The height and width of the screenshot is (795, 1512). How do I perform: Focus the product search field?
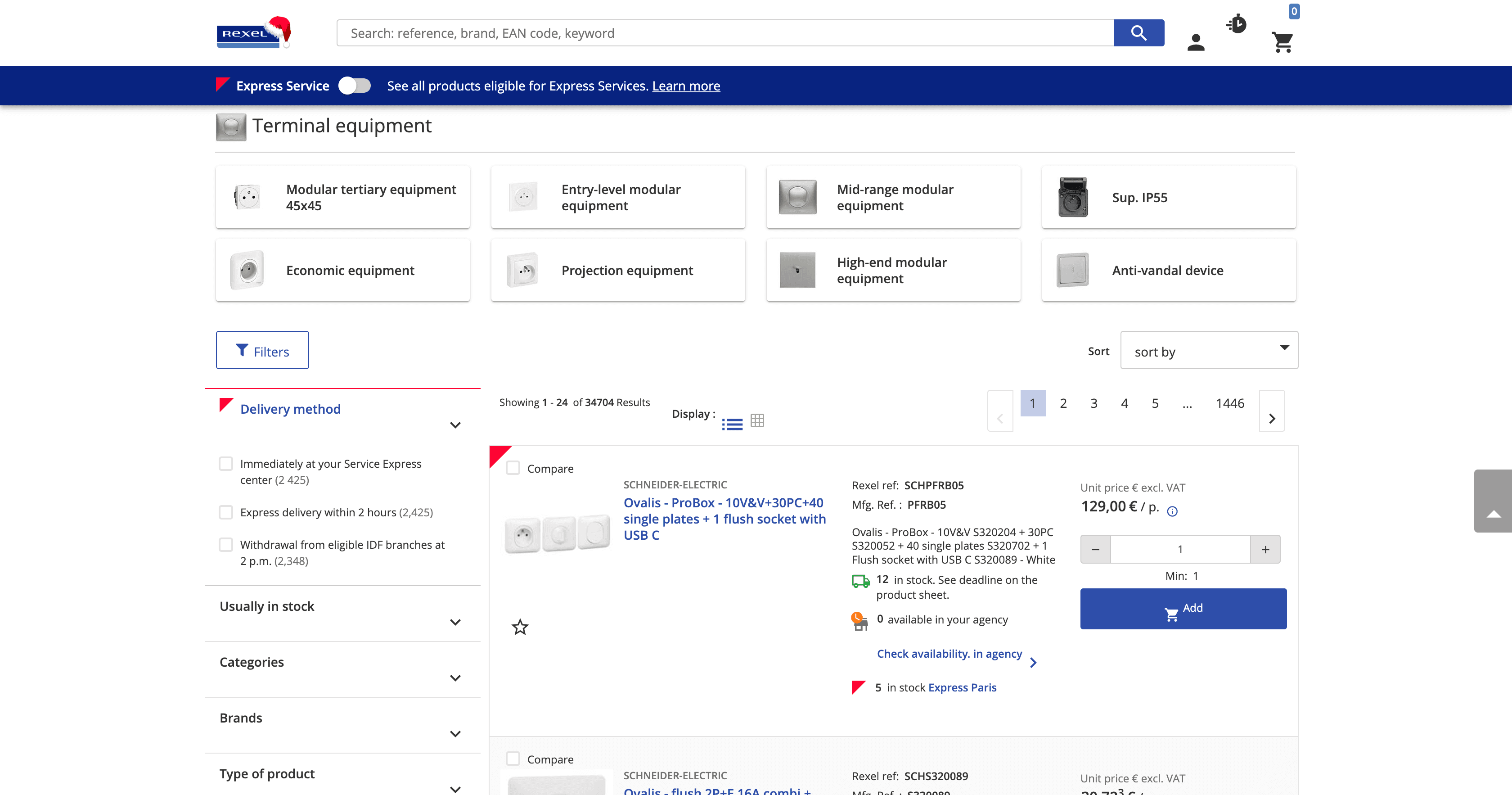[x=725, y=33]
